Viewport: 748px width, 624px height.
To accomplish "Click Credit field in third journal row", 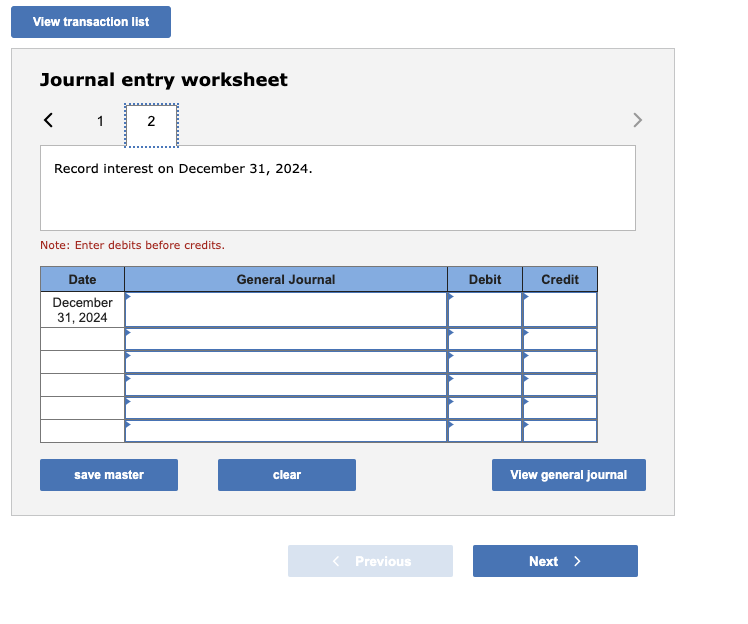I will pyautogui.click(x=560, y=362).
